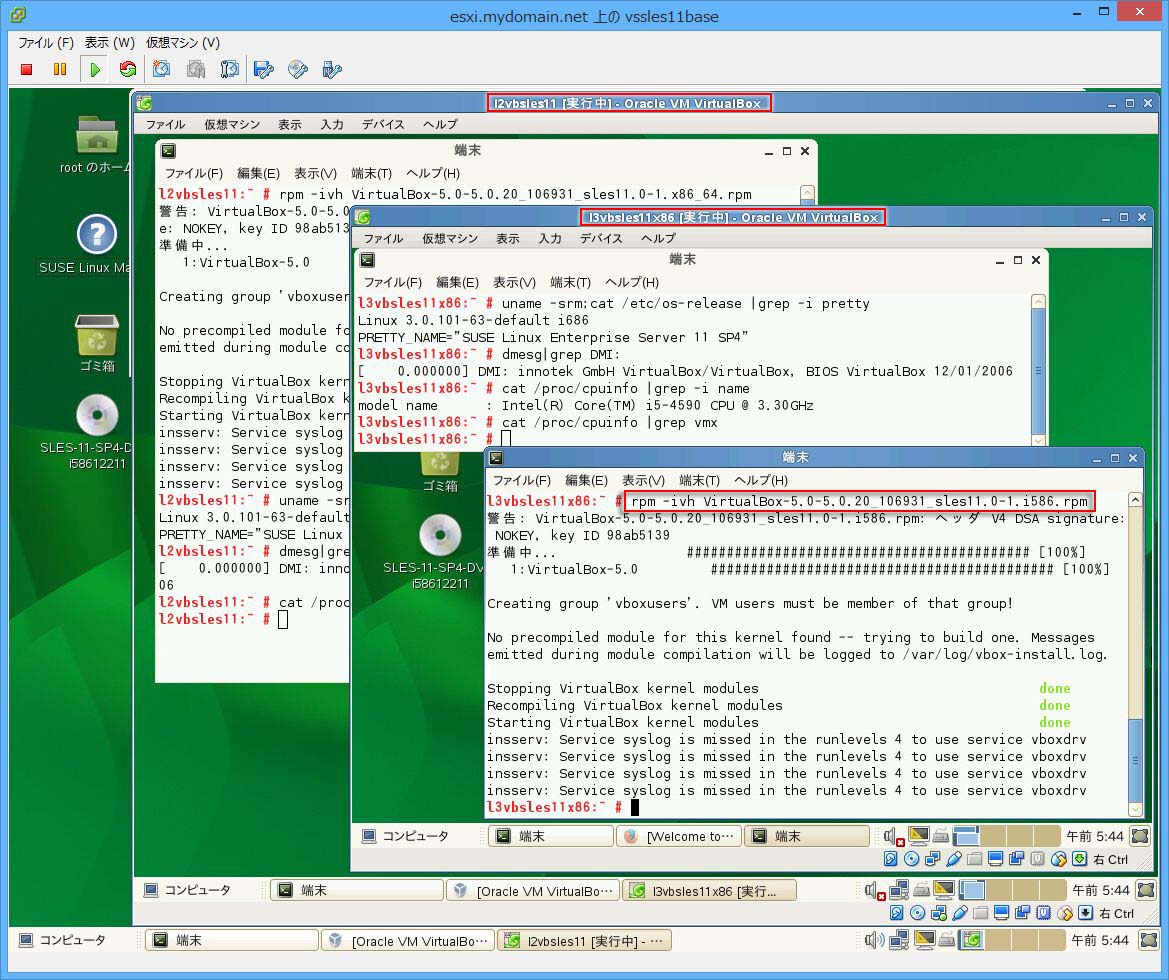1169x980 pixels.
Task: Click window menu icon of the rpm install terminal
Action: click(497, 457)
